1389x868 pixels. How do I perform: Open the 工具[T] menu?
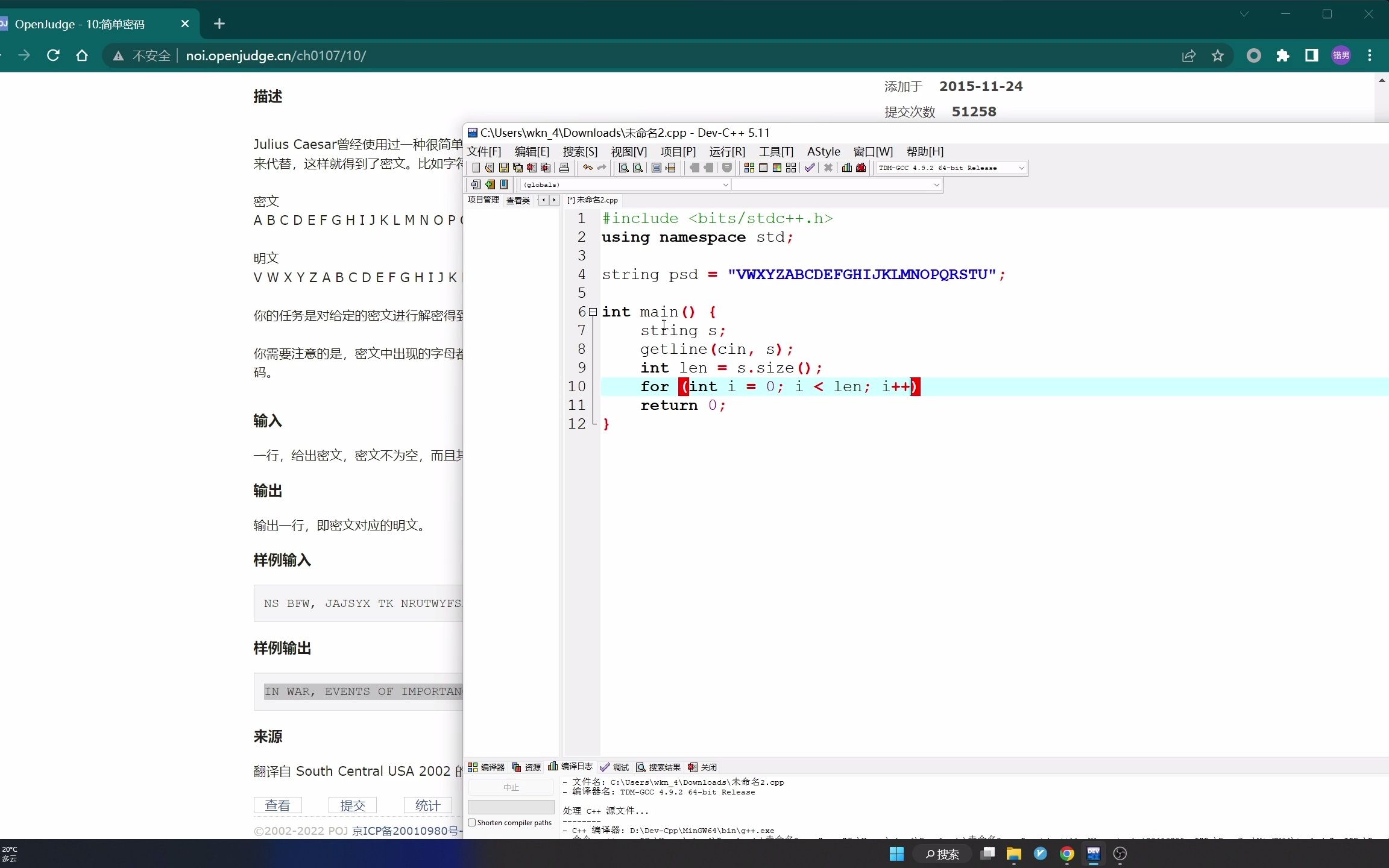pos(776,151)
